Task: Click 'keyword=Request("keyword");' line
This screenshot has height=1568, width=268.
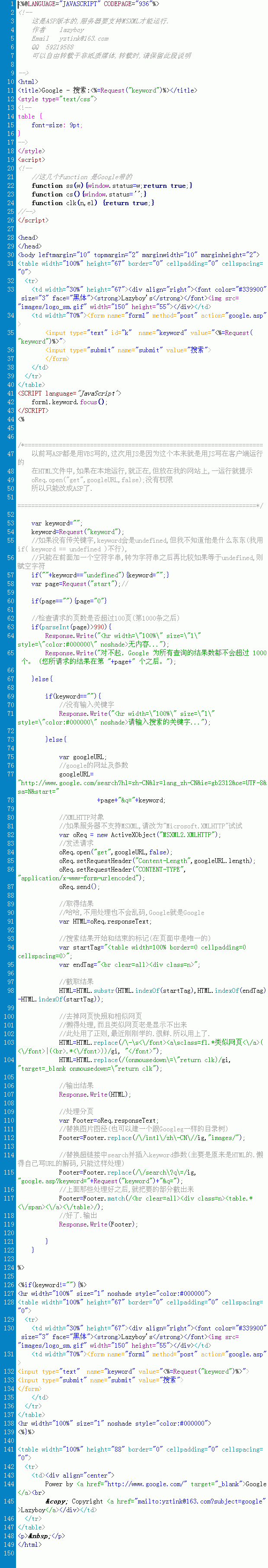Action: pos(78,531)
